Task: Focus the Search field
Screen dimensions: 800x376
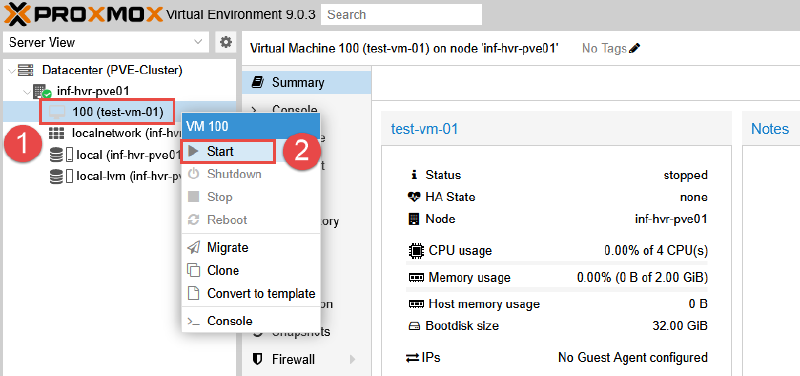Action: tap(402, 14)
